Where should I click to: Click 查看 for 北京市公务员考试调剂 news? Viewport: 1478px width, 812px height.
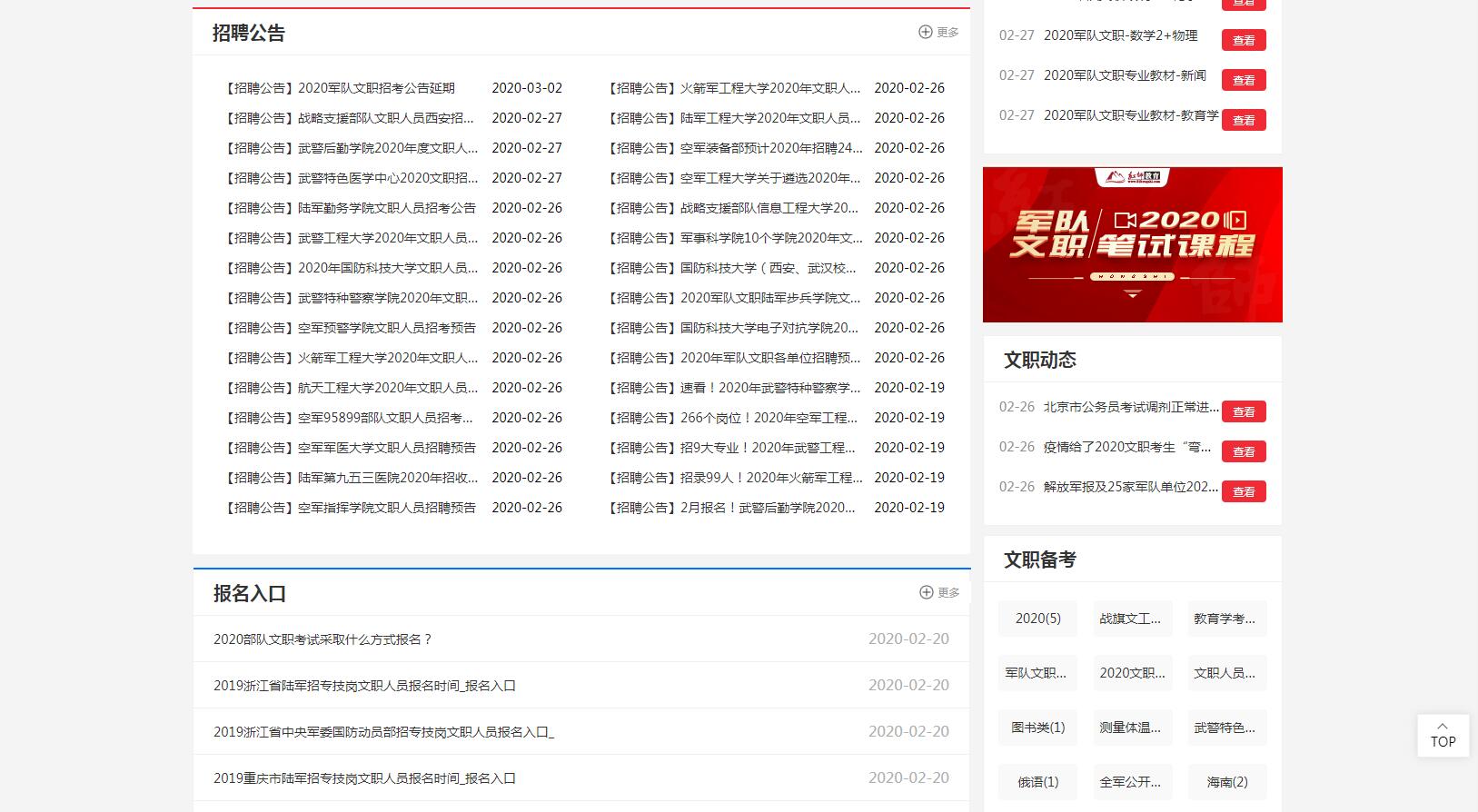(x=1244, y=411)
